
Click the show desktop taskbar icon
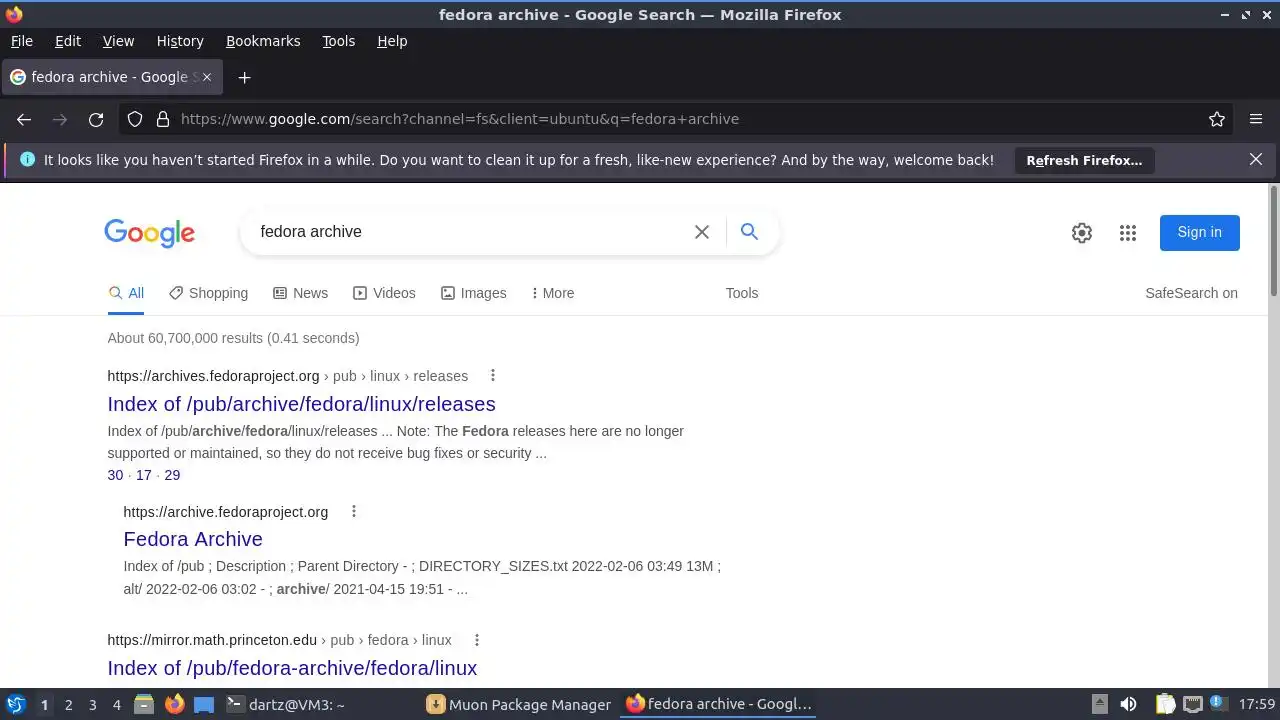pyautogui.click(x=204, y=704)
